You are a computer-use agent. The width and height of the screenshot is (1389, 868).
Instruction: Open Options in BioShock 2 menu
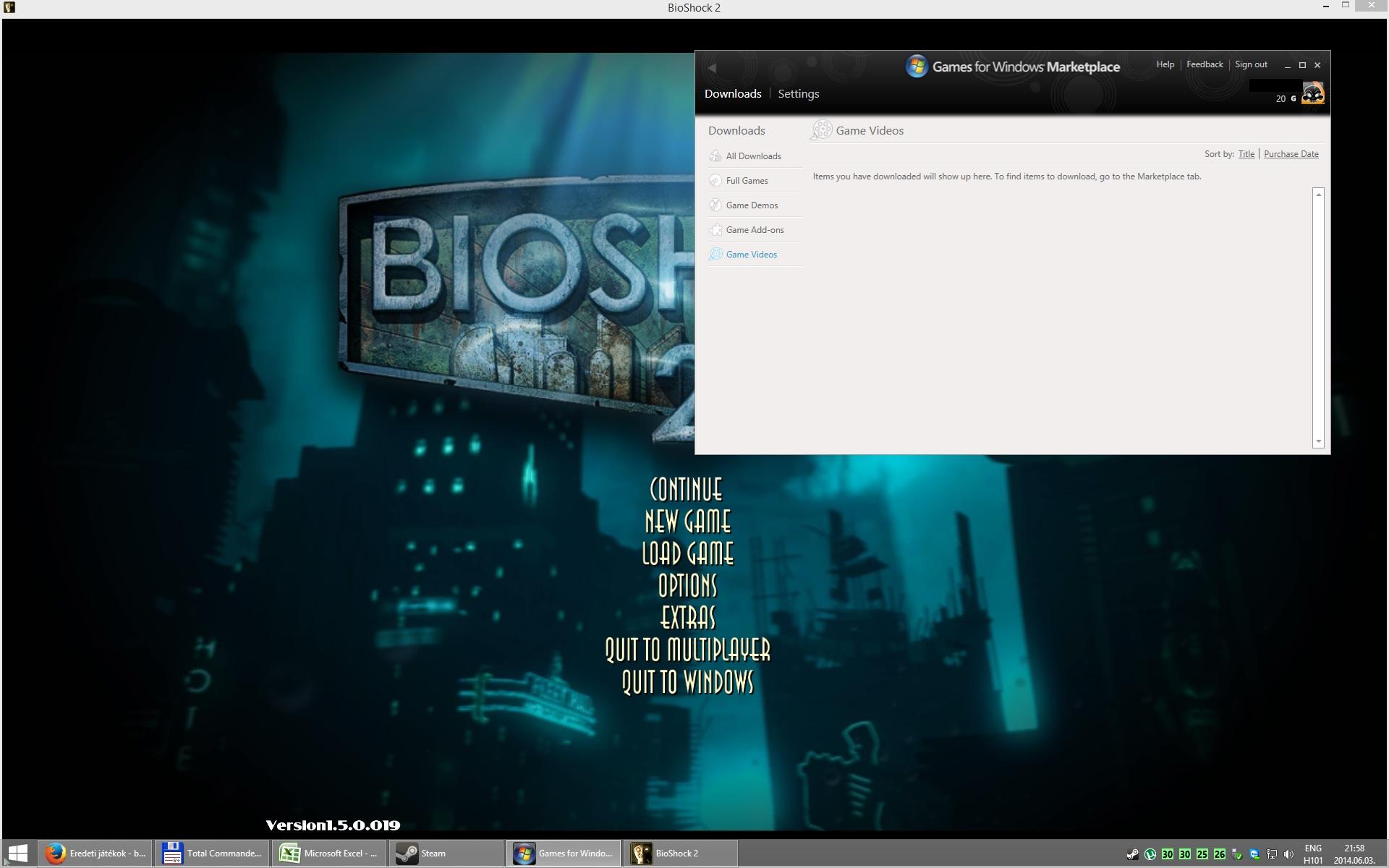point(687,586)
